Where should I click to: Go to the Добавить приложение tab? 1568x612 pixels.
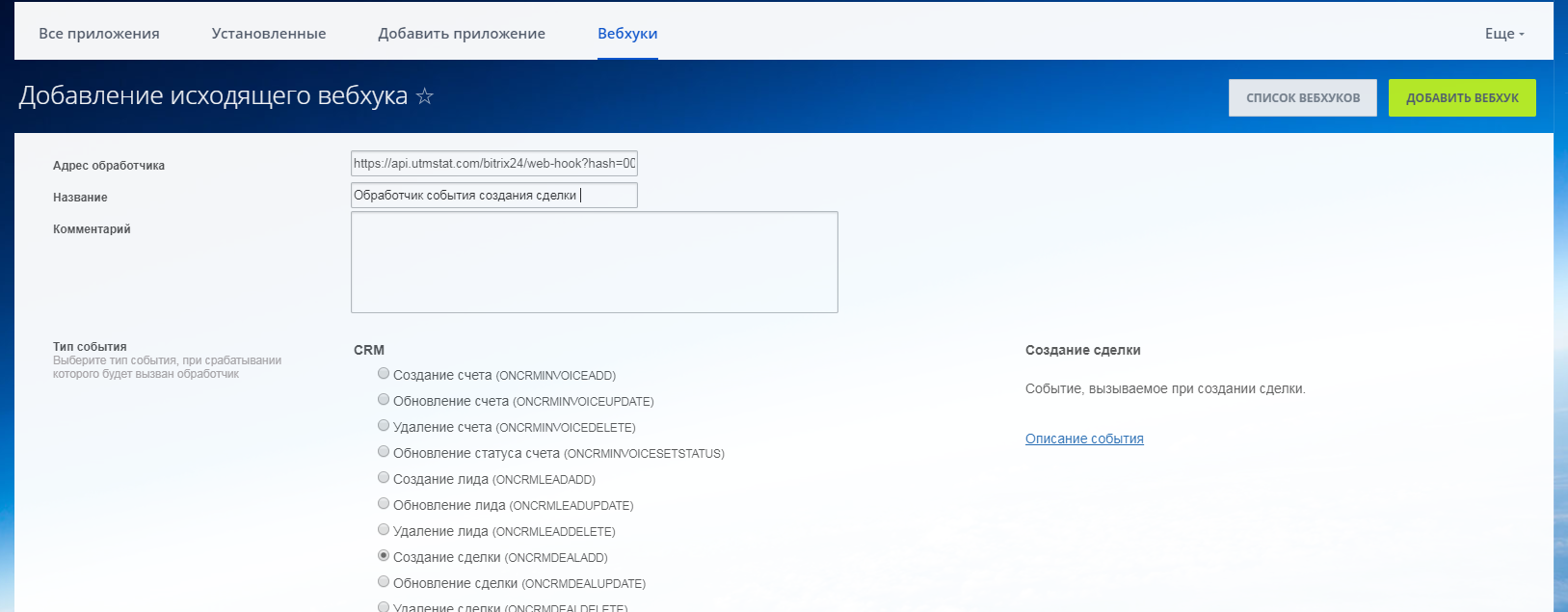click(462, 34)
